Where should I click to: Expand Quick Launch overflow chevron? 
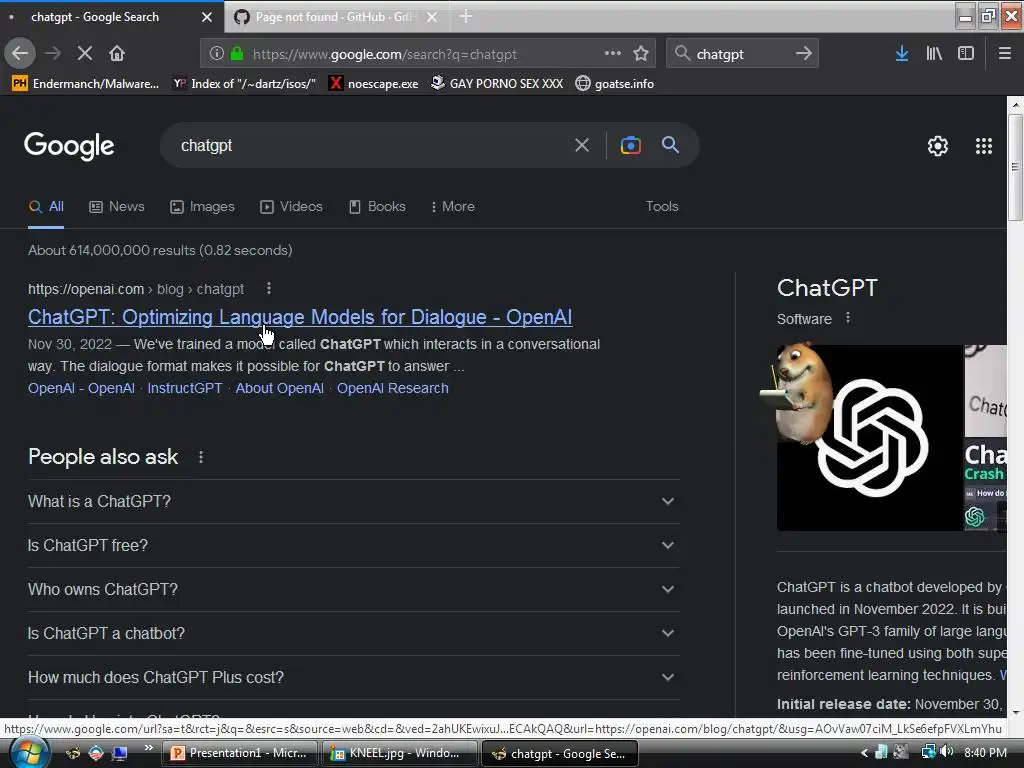(x=148, y=748)
